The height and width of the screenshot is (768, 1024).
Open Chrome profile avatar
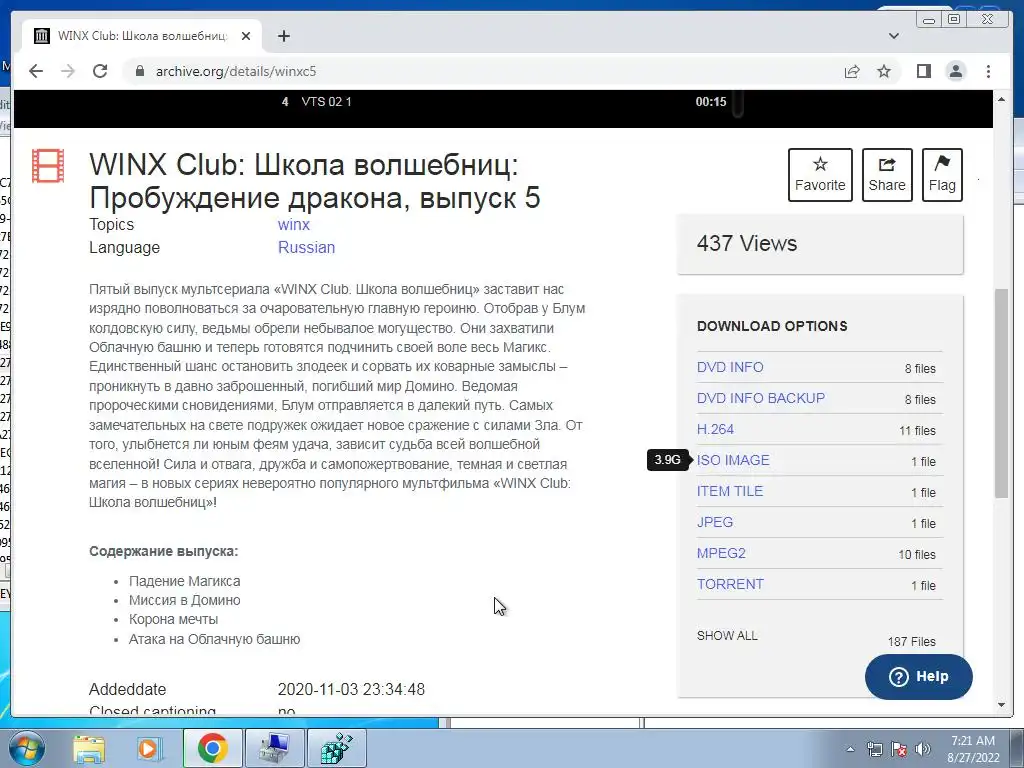click(955, 71)
